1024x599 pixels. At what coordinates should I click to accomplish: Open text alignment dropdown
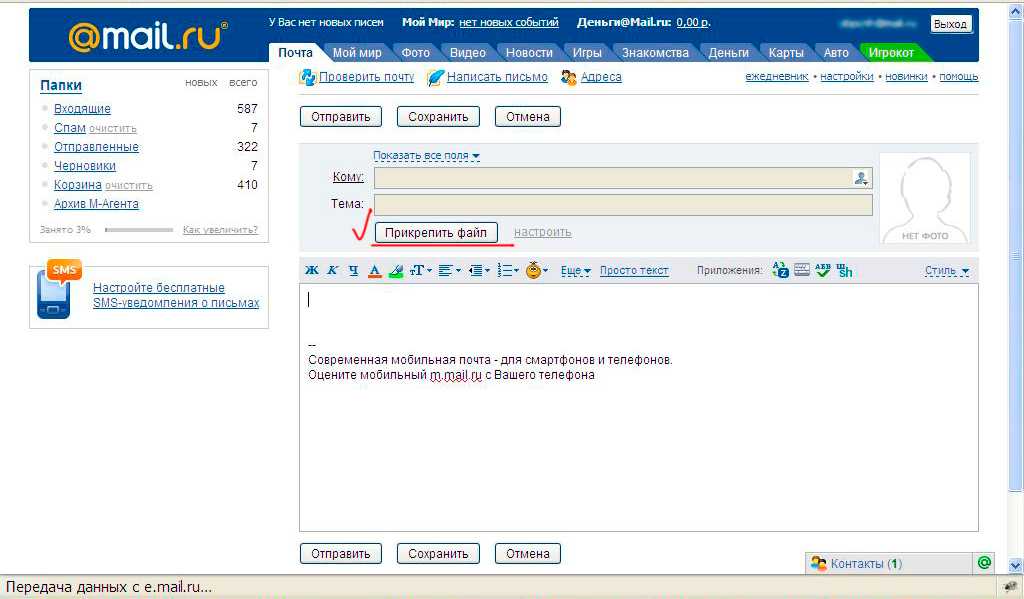pos(449,270)
